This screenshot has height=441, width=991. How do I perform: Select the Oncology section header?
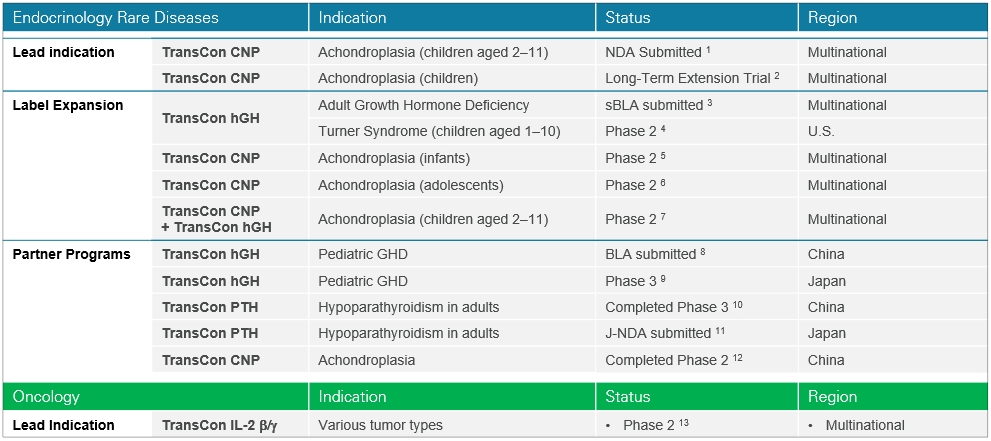tap(46, 397)
